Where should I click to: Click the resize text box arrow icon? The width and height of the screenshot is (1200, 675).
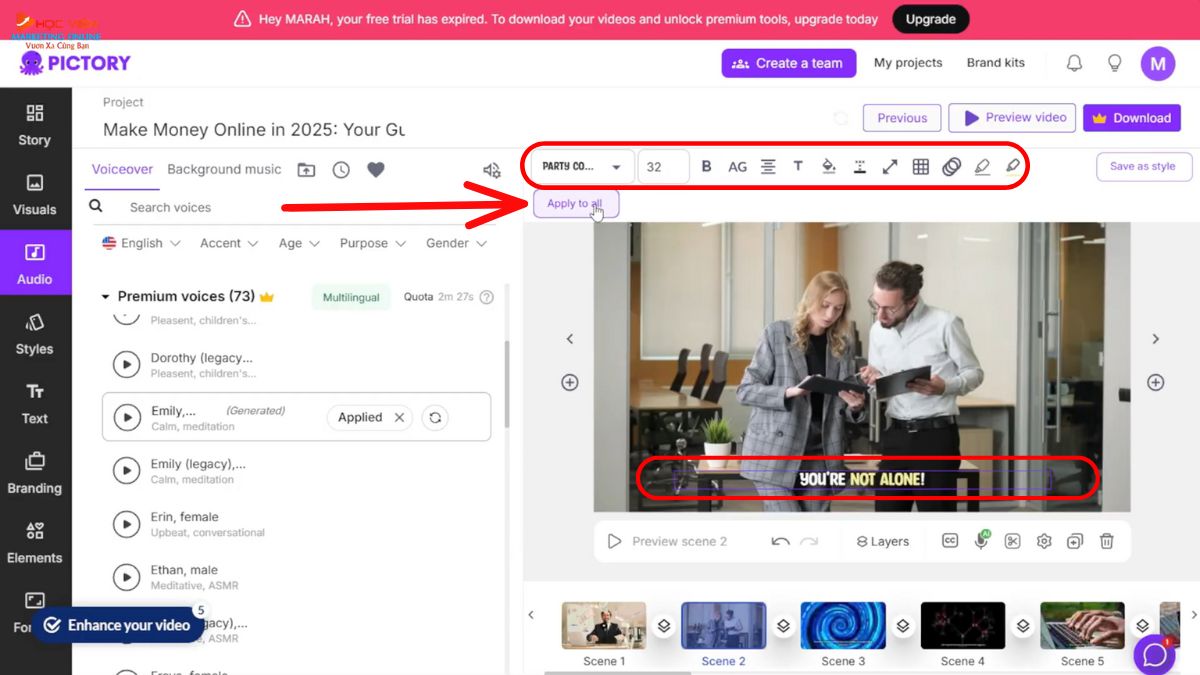890,167
